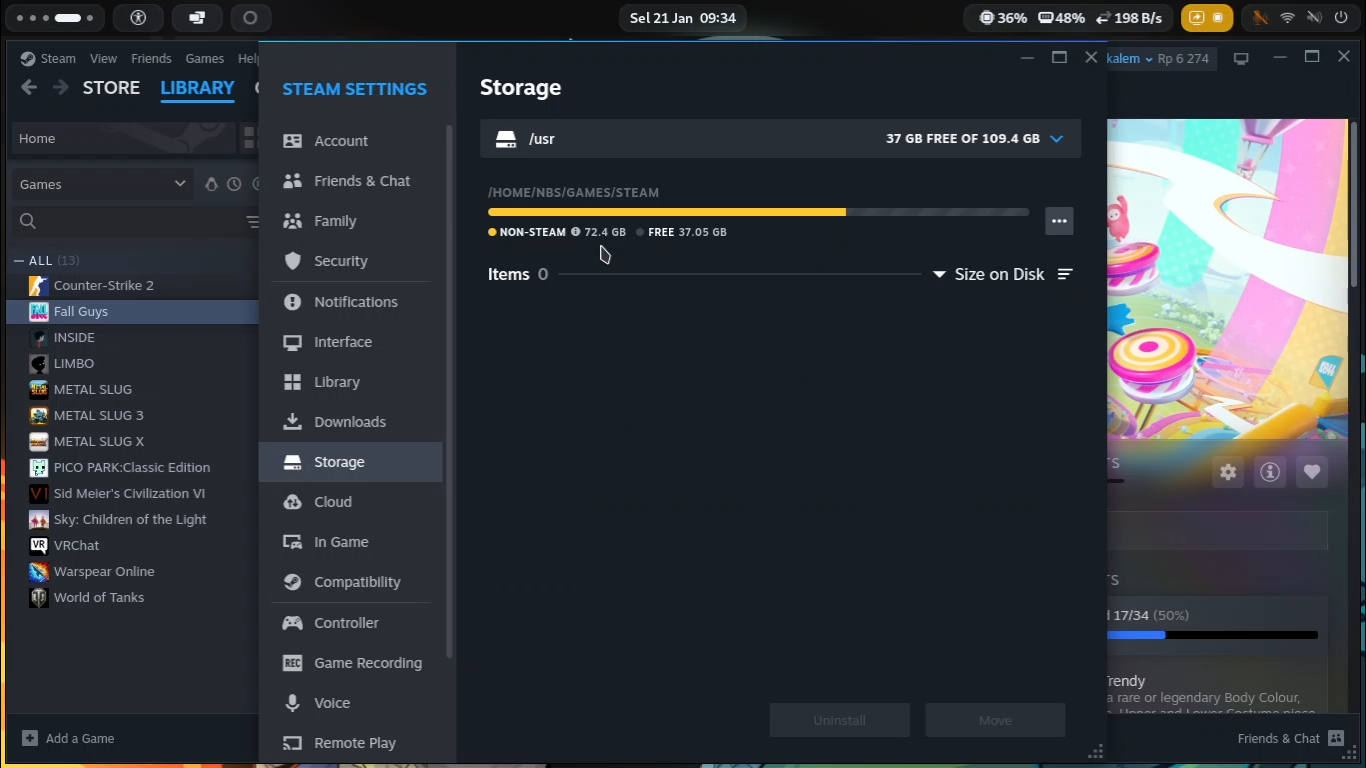
Task: Go to Downloads settings
Action: tap(351, 422)
